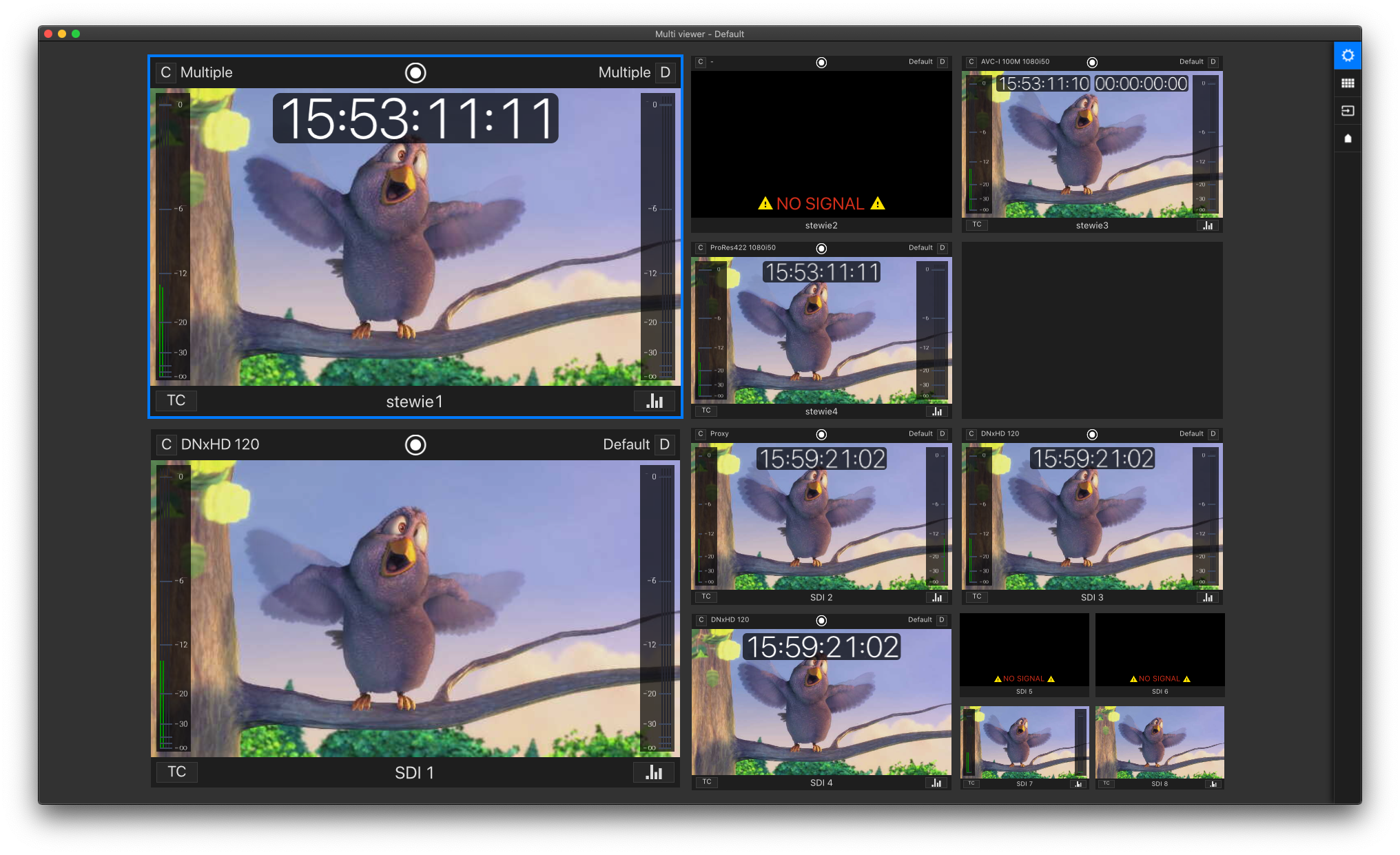Click the Default label on SDI 3
This screenshot has width=1400, height=855.
(1191, 434)
